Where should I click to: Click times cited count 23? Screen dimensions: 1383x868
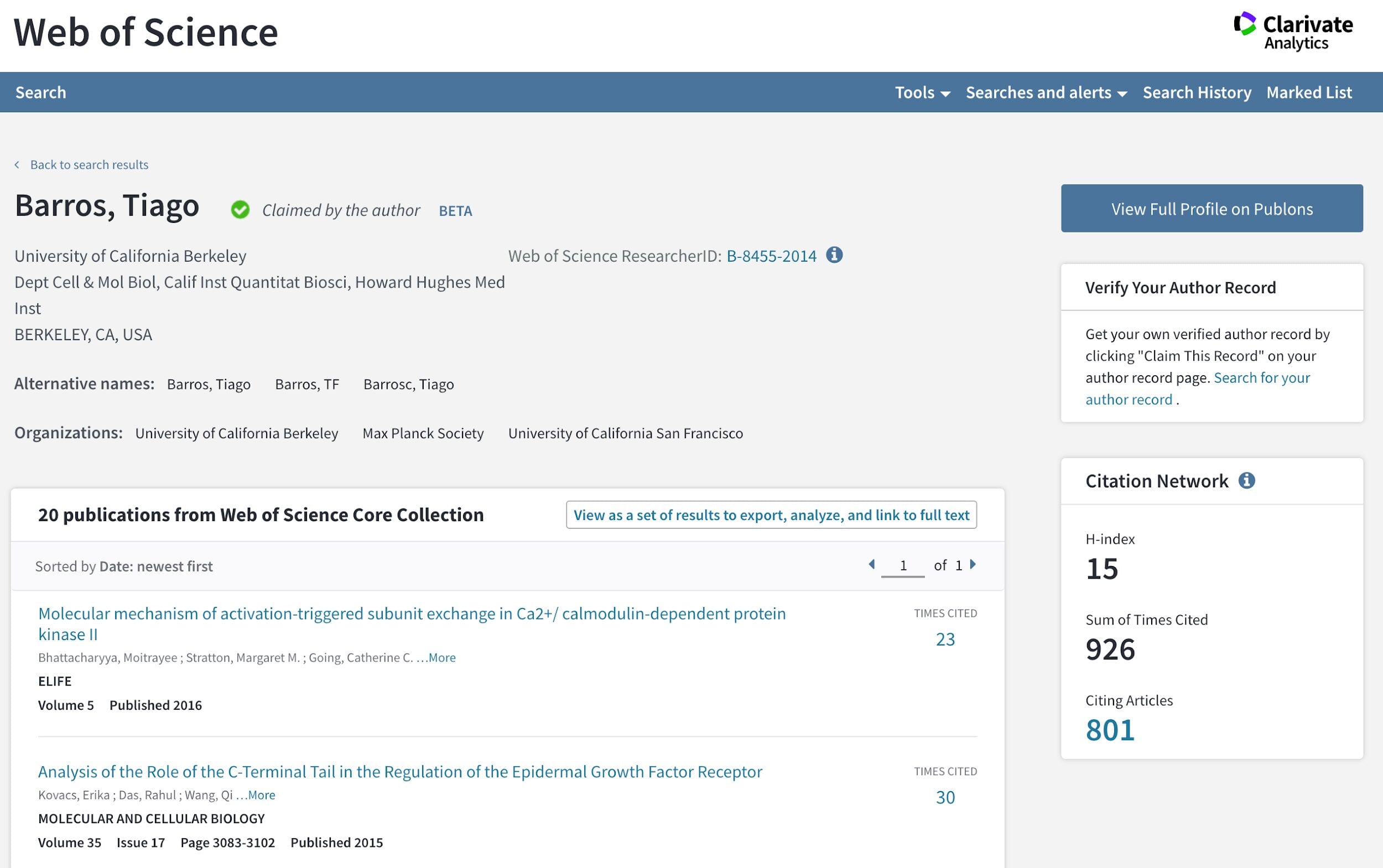click(945, 640)
